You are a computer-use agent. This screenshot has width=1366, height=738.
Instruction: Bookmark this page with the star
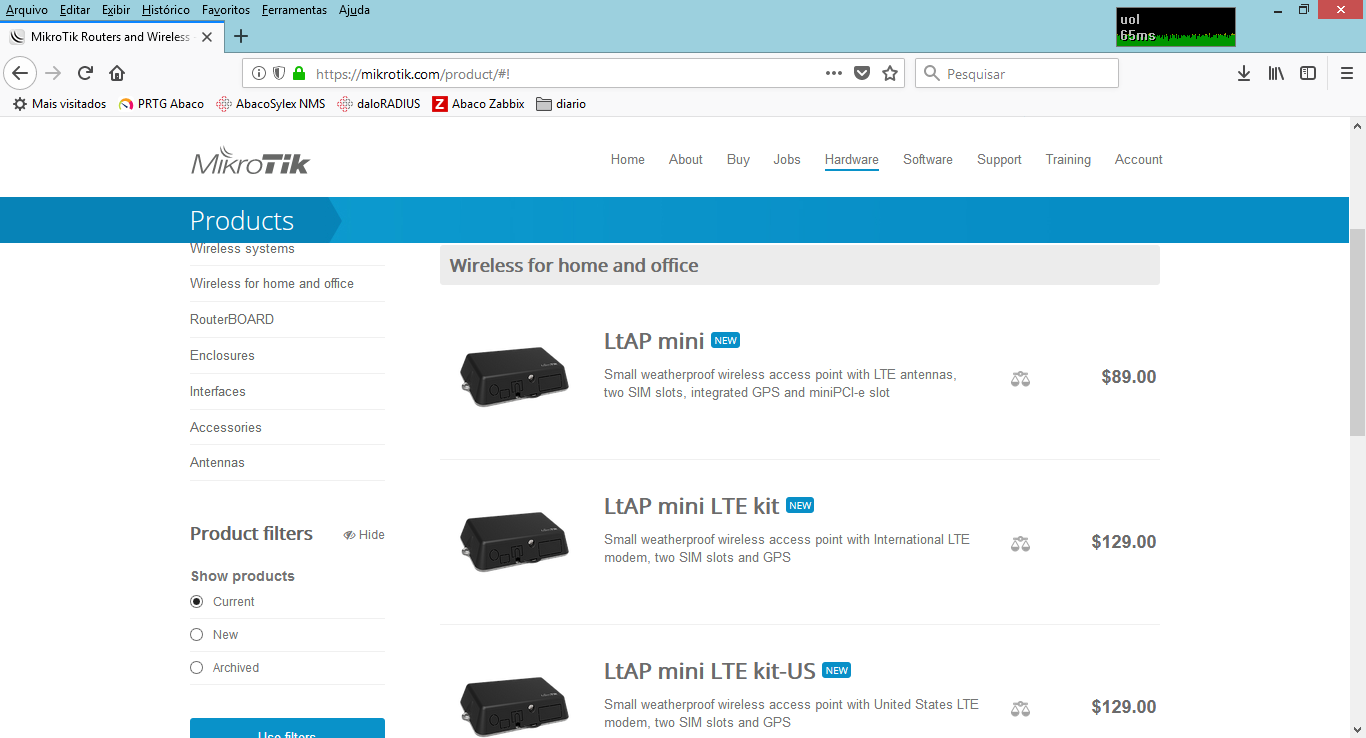pyautogui.click(x=890, y=73)
